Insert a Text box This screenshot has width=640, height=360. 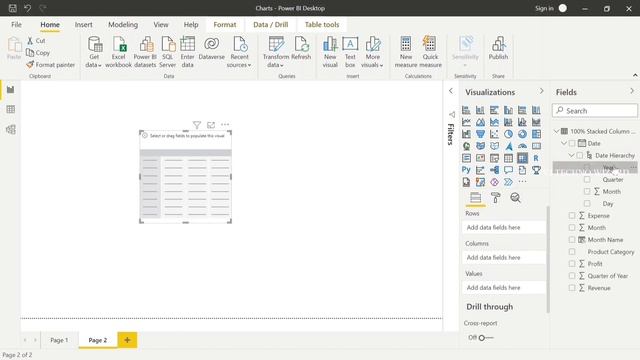pos(350,52)
